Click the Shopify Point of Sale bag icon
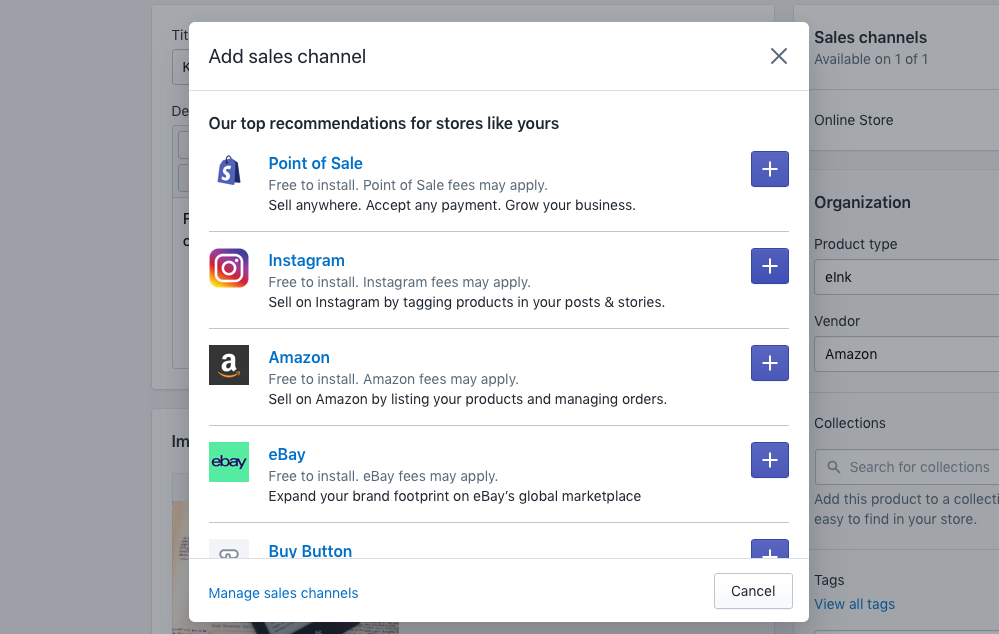 (229, 171)
